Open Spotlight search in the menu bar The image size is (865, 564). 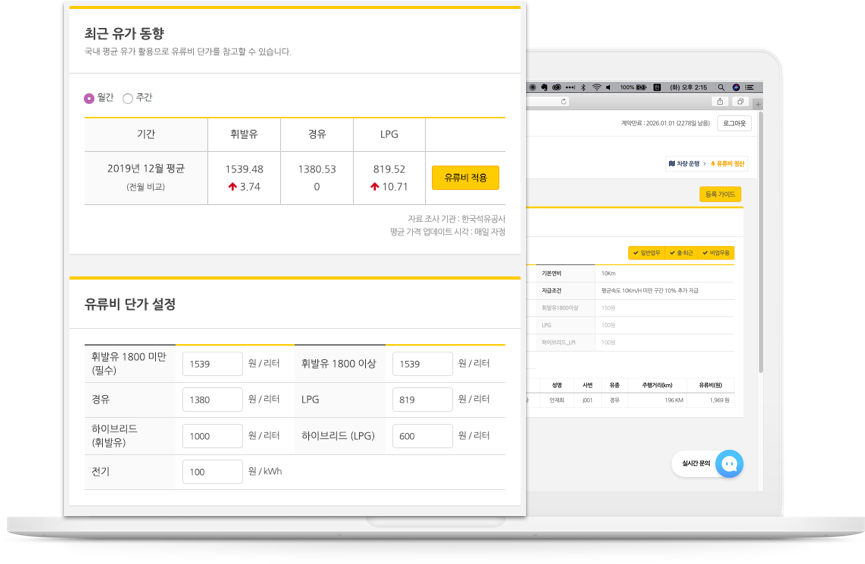721,87
